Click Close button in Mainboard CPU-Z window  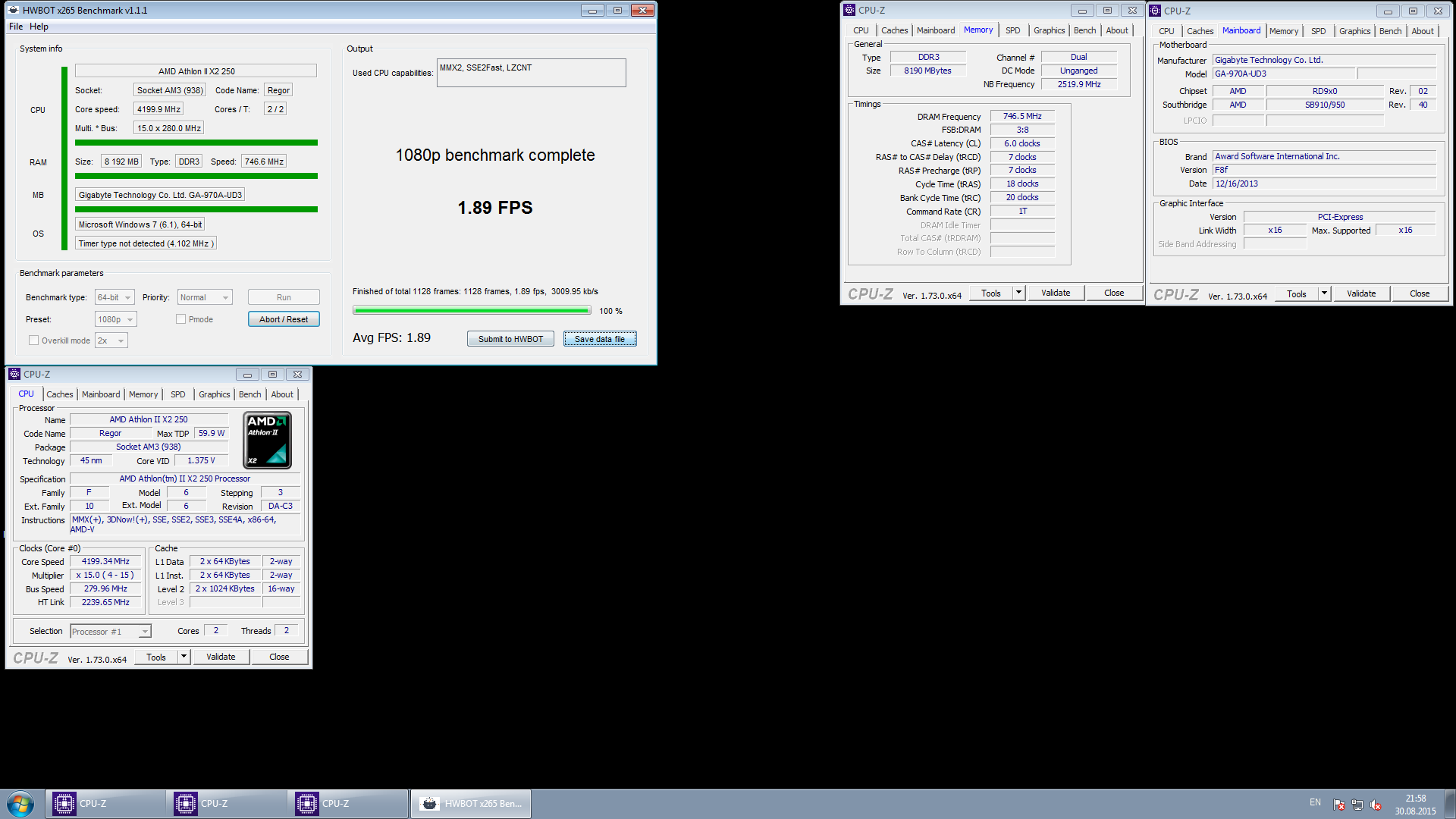click(x=1420, y=293)
